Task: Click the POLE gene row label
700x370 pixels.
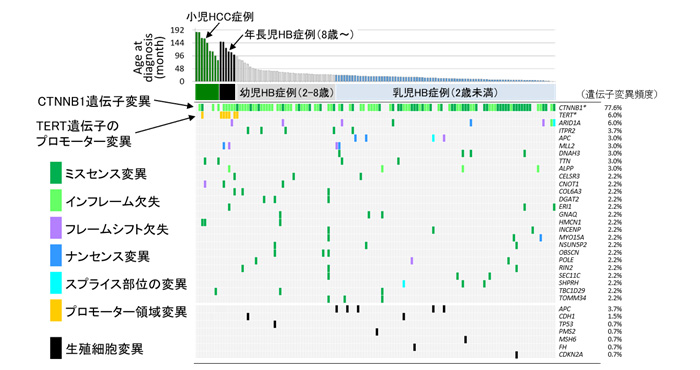Action: (x=566, y=260)
